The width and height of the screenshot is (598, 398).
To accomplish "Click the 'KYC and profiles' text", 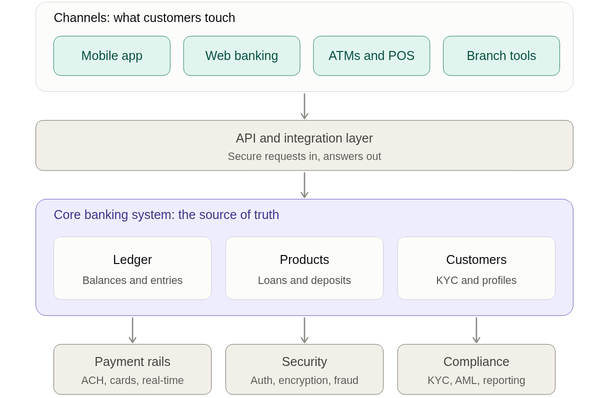I will click(476, 280).
